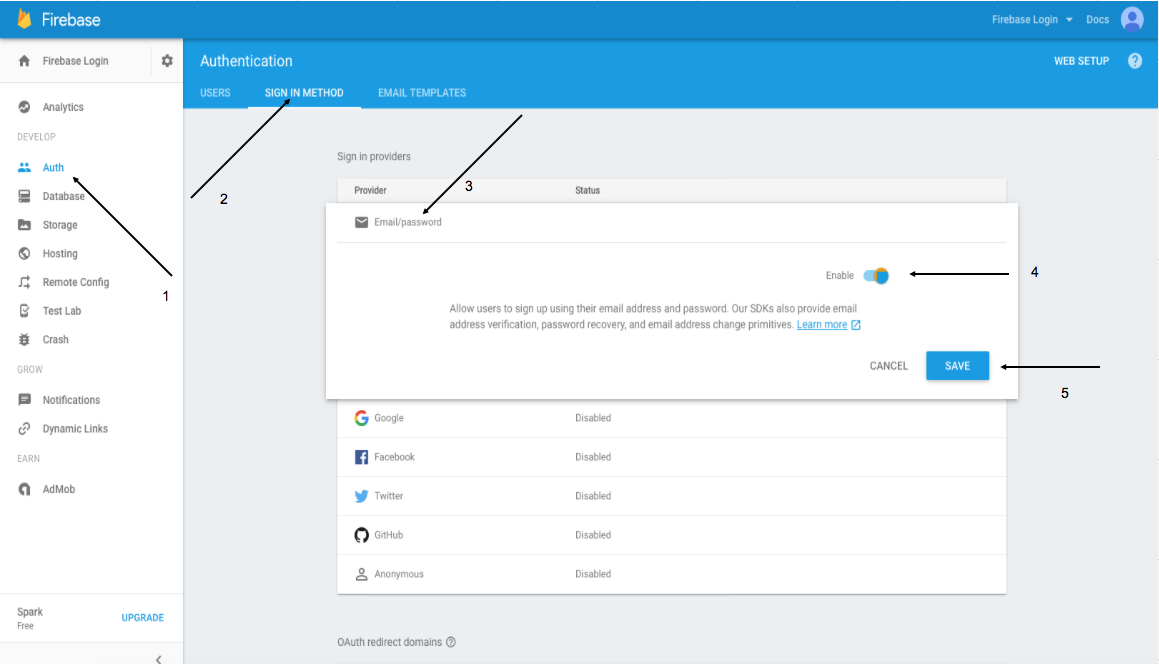The height and width of the screenshot is (664, 1159).
Task: Select the Twitter provider row
Action: pyautogui.click(x=671, y=496)
